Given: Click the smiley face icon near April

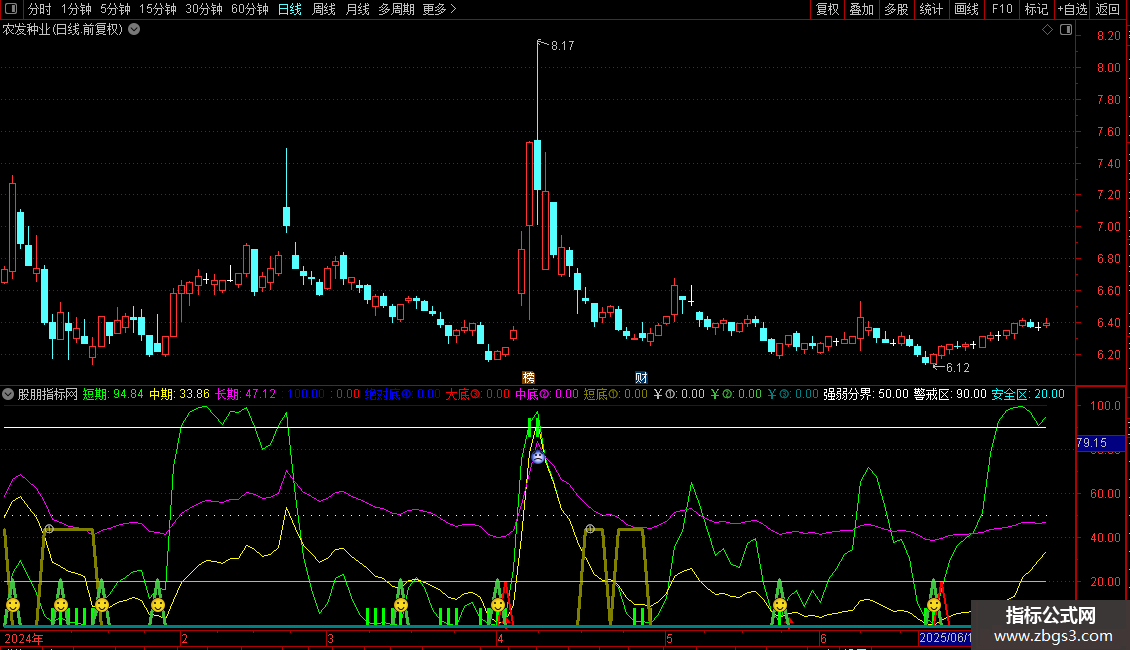Looking at the screenshot, I should point(497,604).
